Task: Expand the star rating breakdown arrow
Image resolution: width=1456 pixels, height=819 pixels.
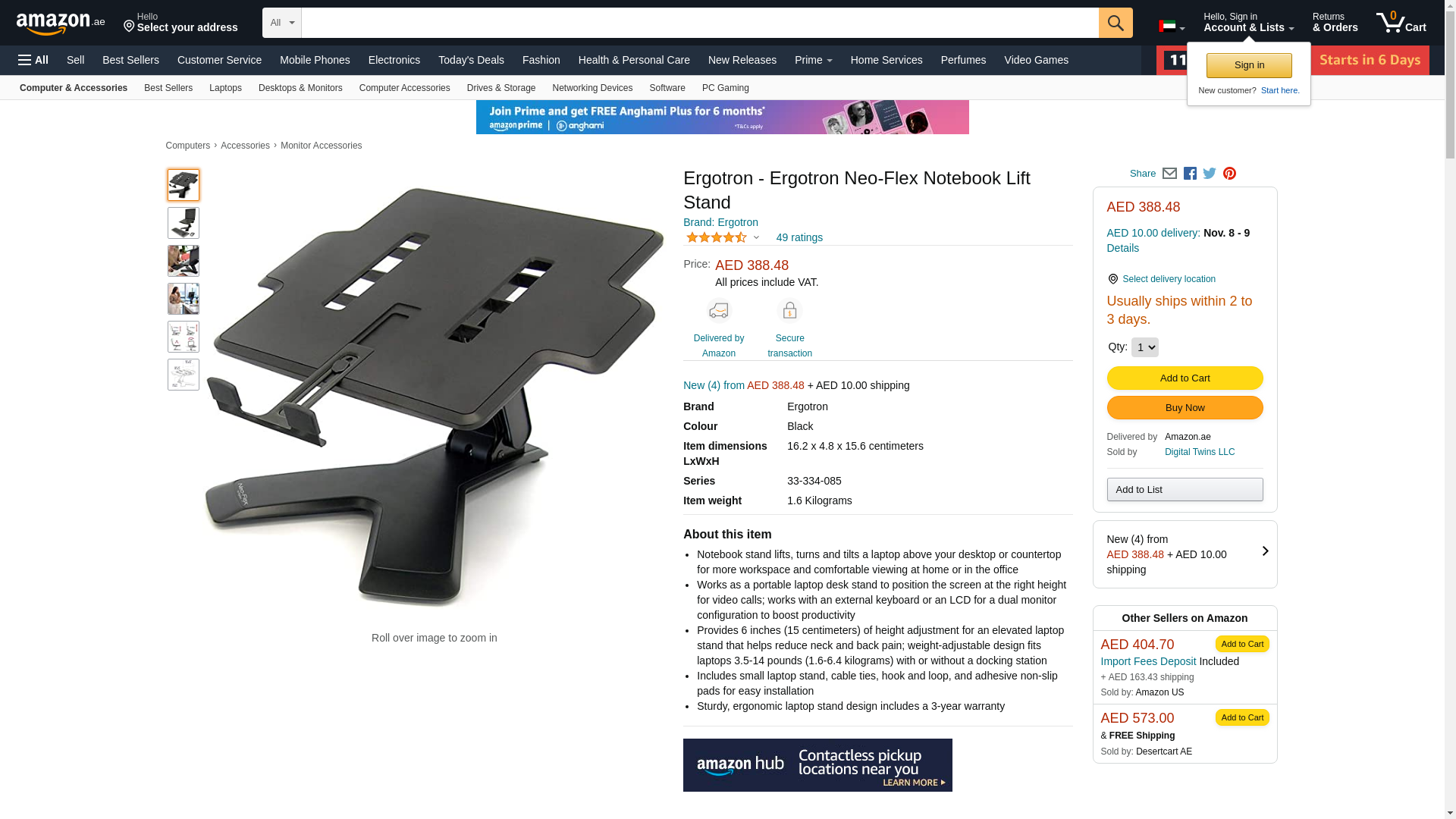Action: pyautogui.click(x=756, y=237)
